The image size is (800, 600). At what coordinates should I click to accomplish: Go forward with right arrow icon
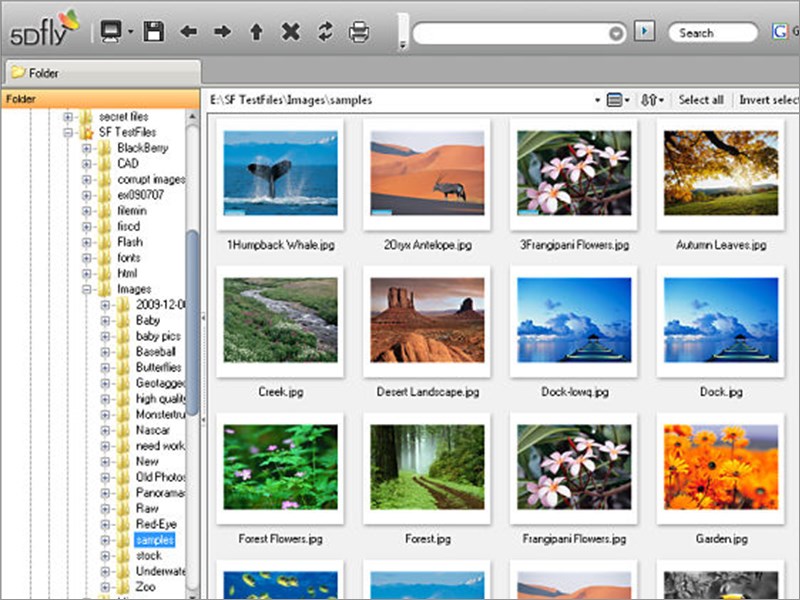(x=222, y=32)
